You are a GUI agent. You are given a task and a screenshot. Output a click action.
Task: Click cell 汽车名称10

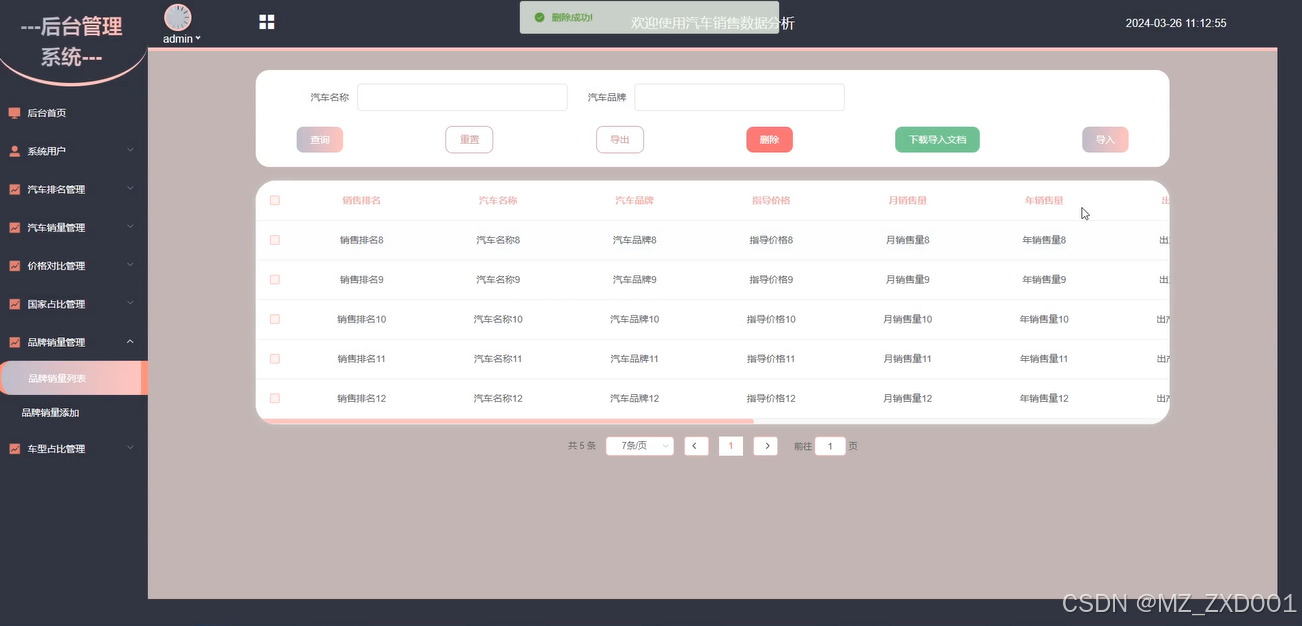(498, 319)
